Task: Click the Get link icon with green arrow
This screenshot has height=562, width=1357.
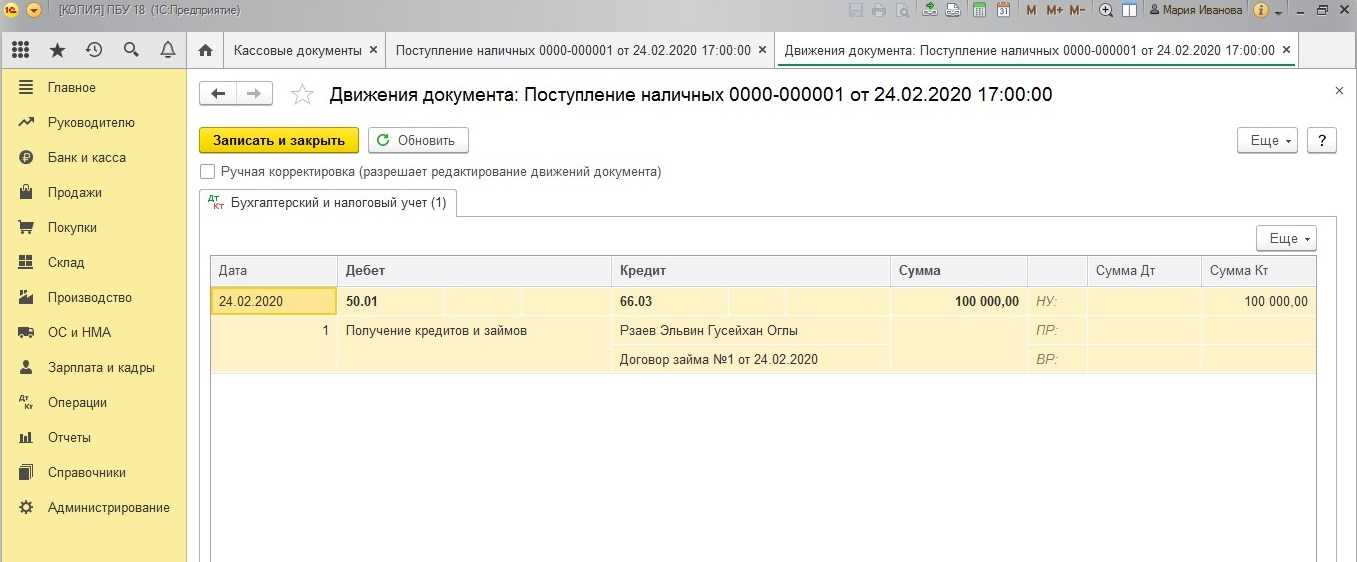Action: (x=930, y=10)
